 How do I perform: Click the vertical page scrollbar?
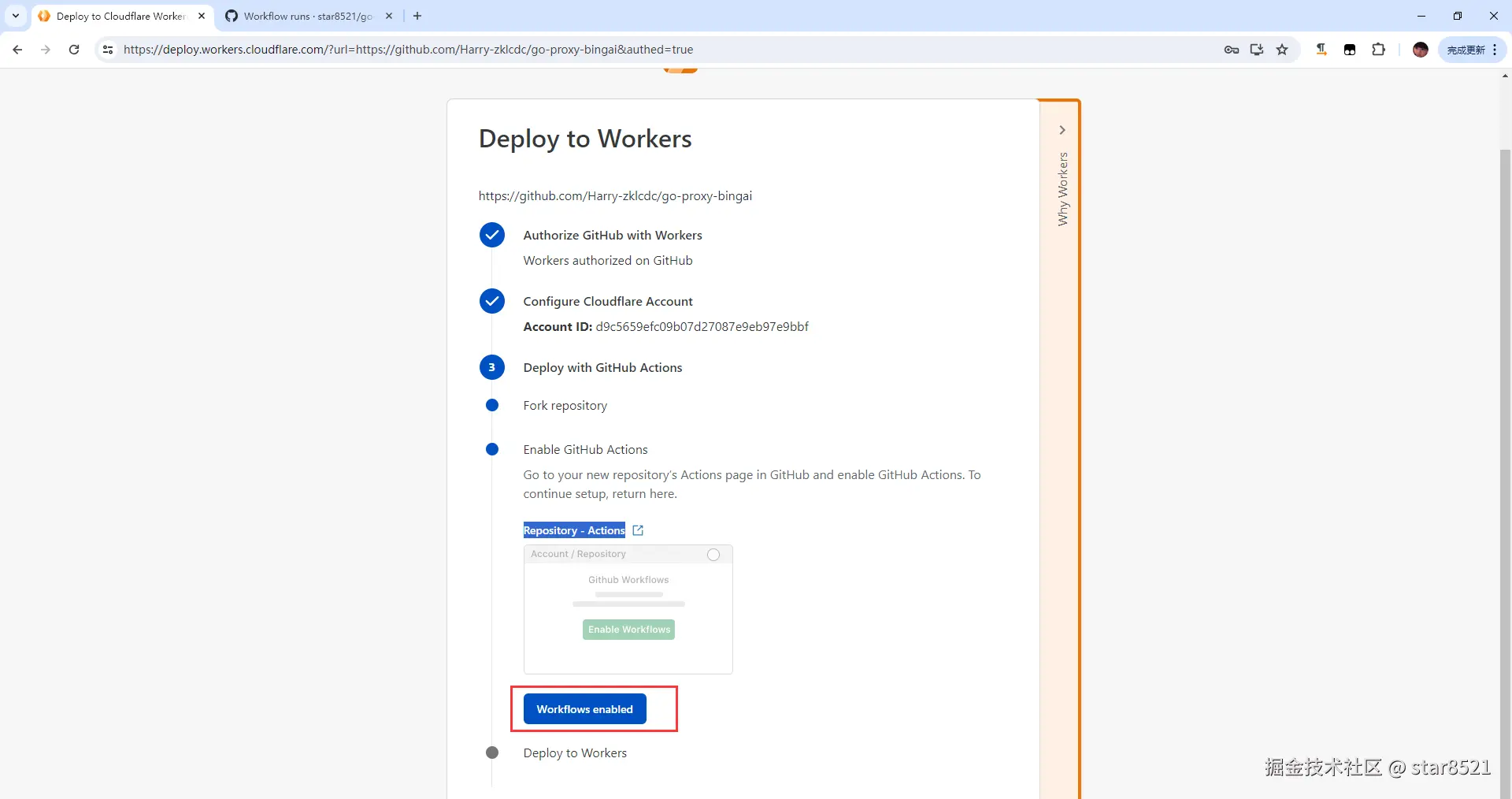point(1505,473)
